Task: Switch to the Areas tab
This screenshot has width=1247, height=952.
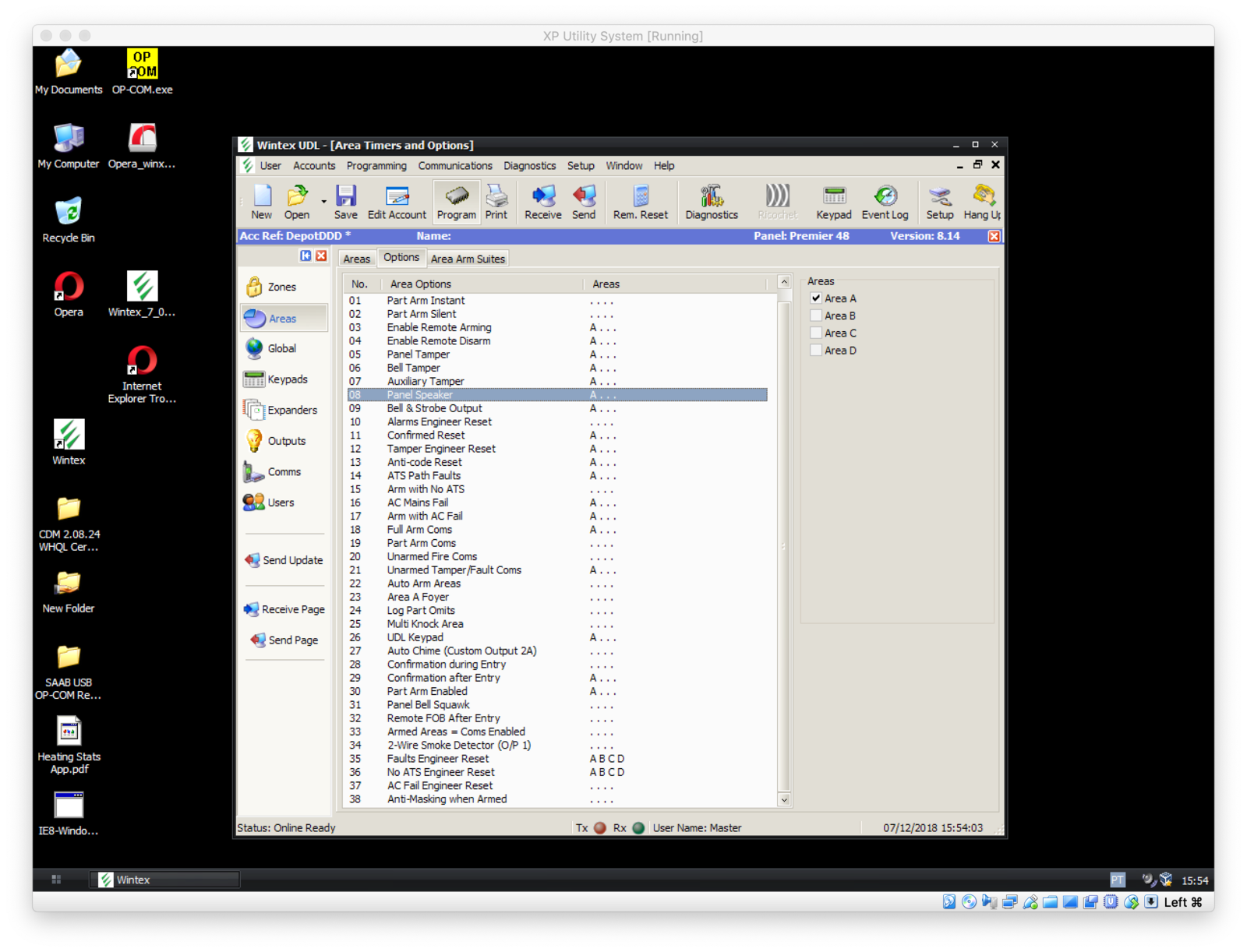Action: (357, 259)
